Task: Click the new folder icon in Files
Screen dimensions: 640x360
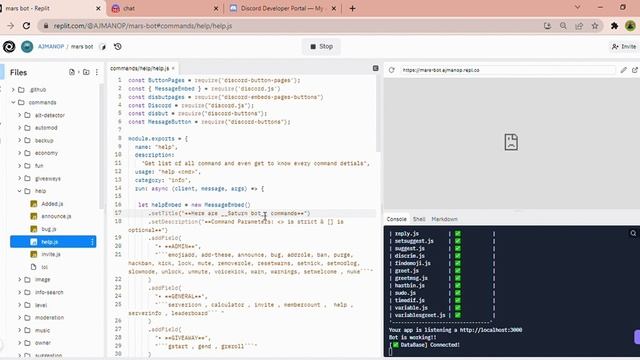Action: (x=86, y=72)
